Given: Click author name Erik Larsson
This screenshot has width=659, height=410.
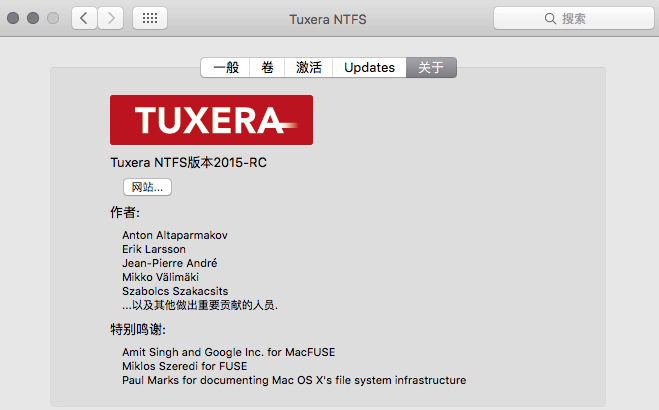Looking at the screenshot, I should click(x=154, y=249).
